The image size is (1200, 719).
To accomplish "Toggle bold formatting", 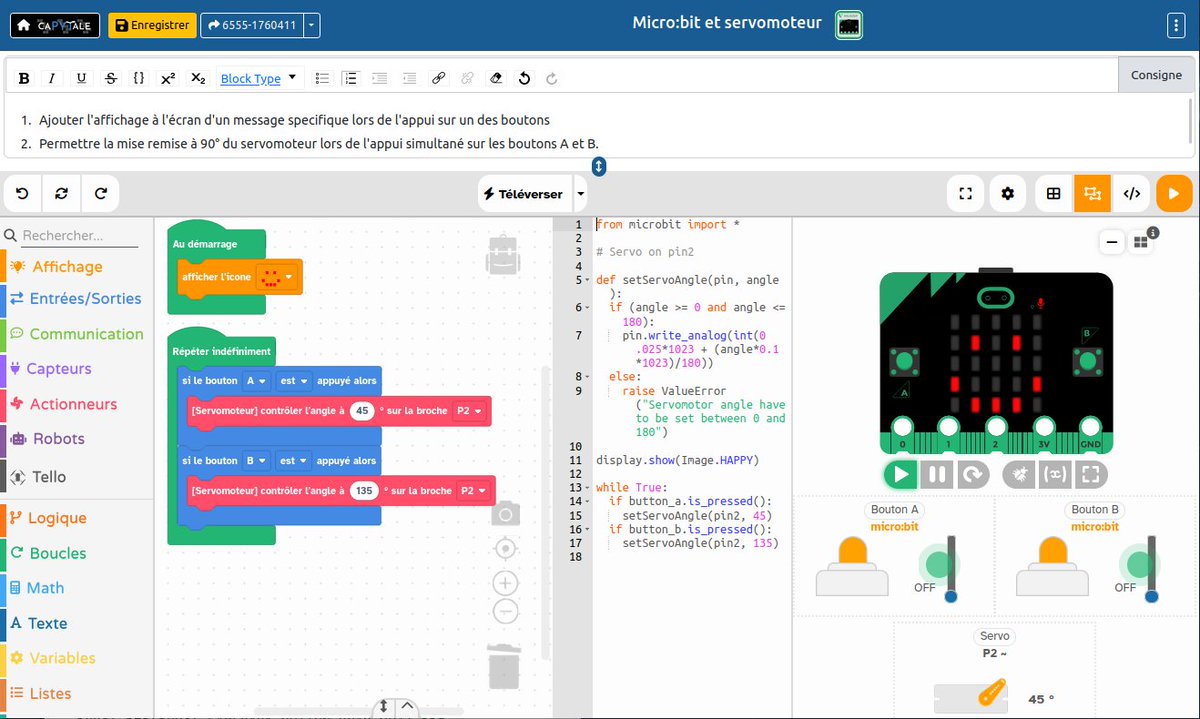I will point(24,78).
